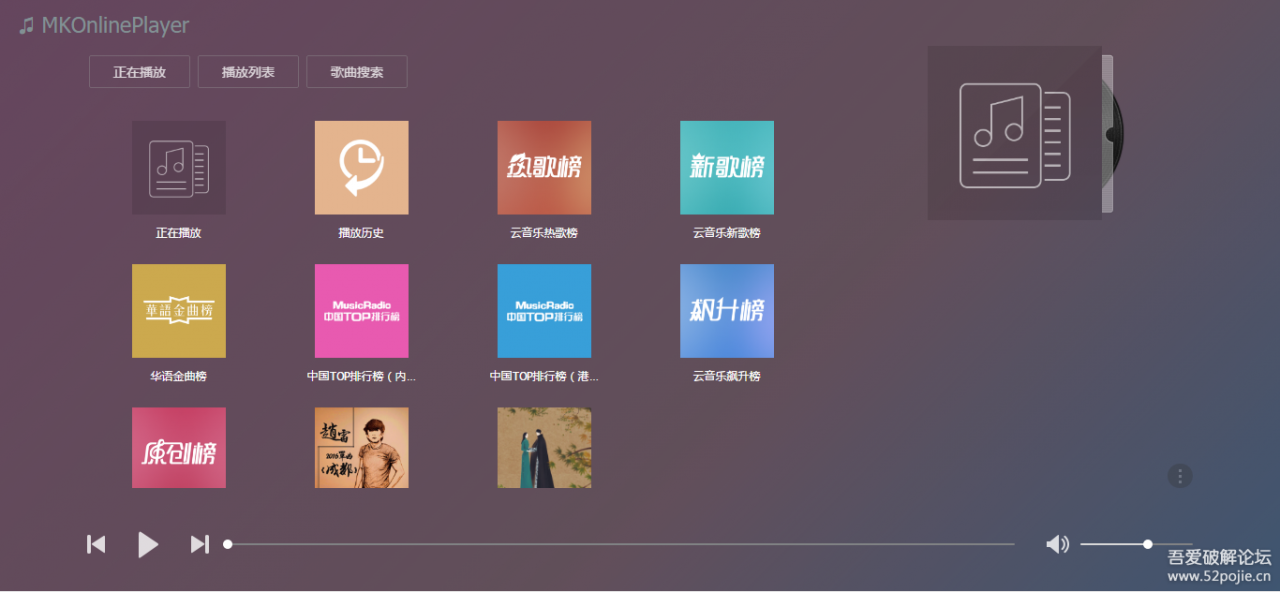
Task: Open the 云音乐热歌榜 cover
Action: (x=544, y=168)
